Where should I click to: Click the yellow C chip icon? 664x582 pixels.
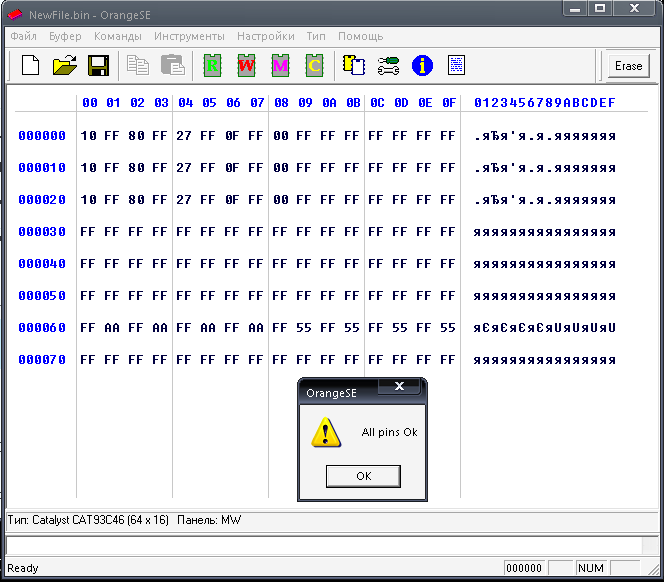[x=314, y=66]
